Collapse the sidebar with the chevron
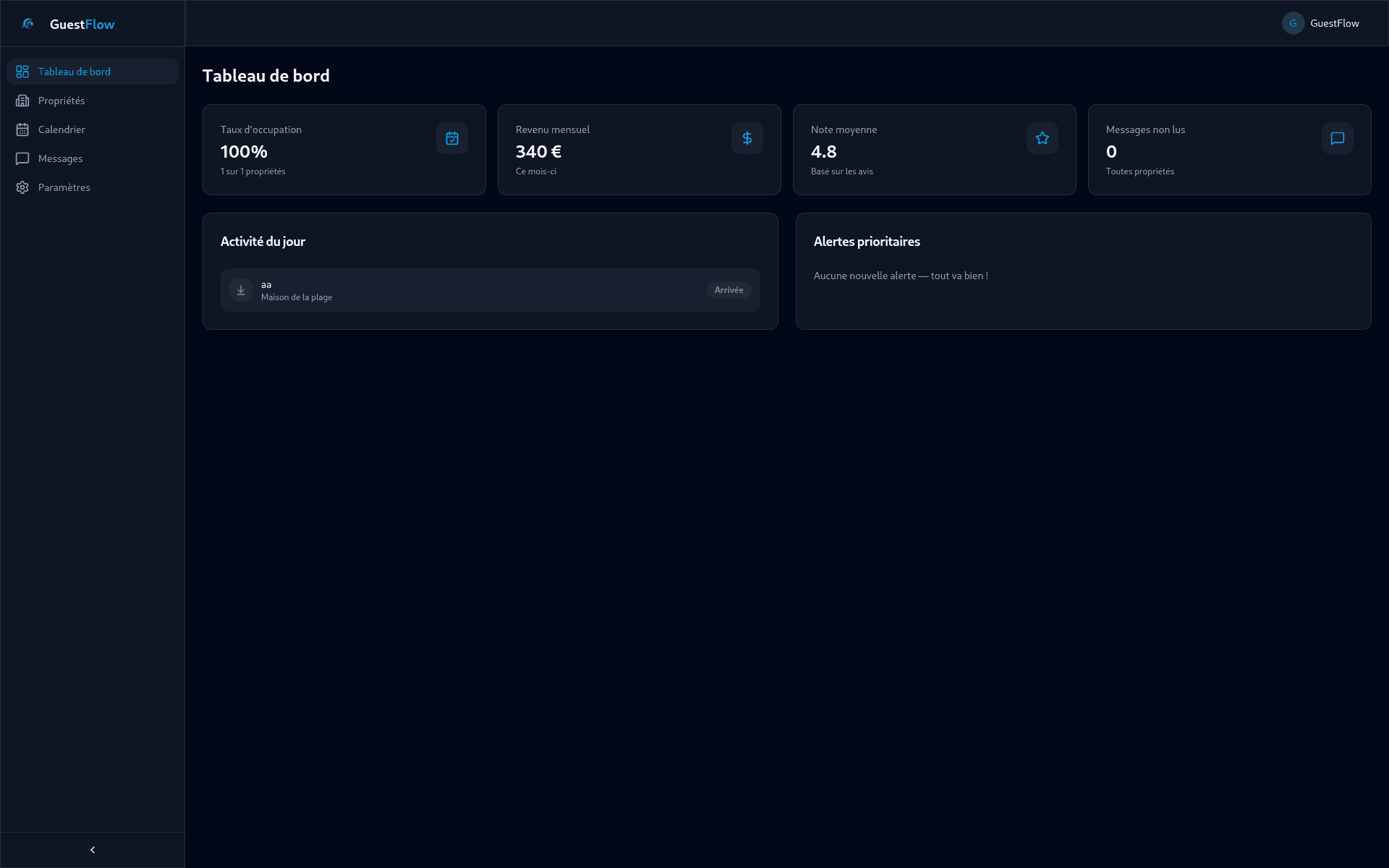This screenshot has width=1389, height=868. pos(92,849)
